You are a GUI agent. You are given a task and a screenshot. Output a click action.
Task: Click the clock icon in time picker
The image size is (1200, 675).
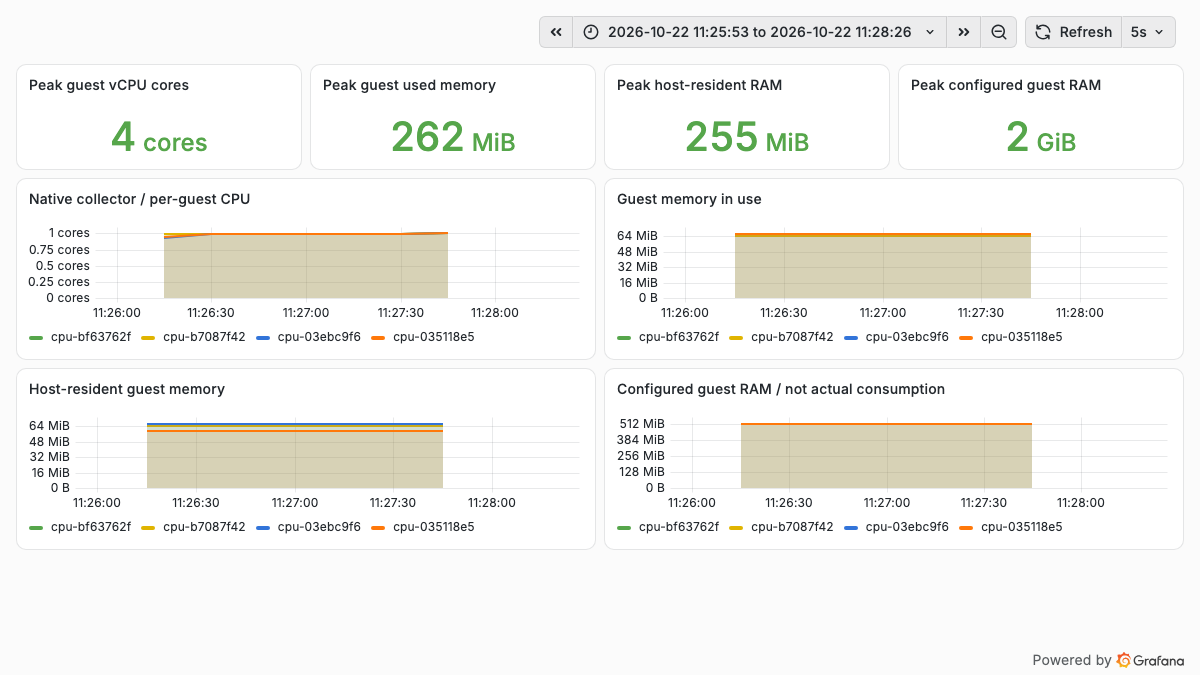pyautogui.click(x=591, y=32)
